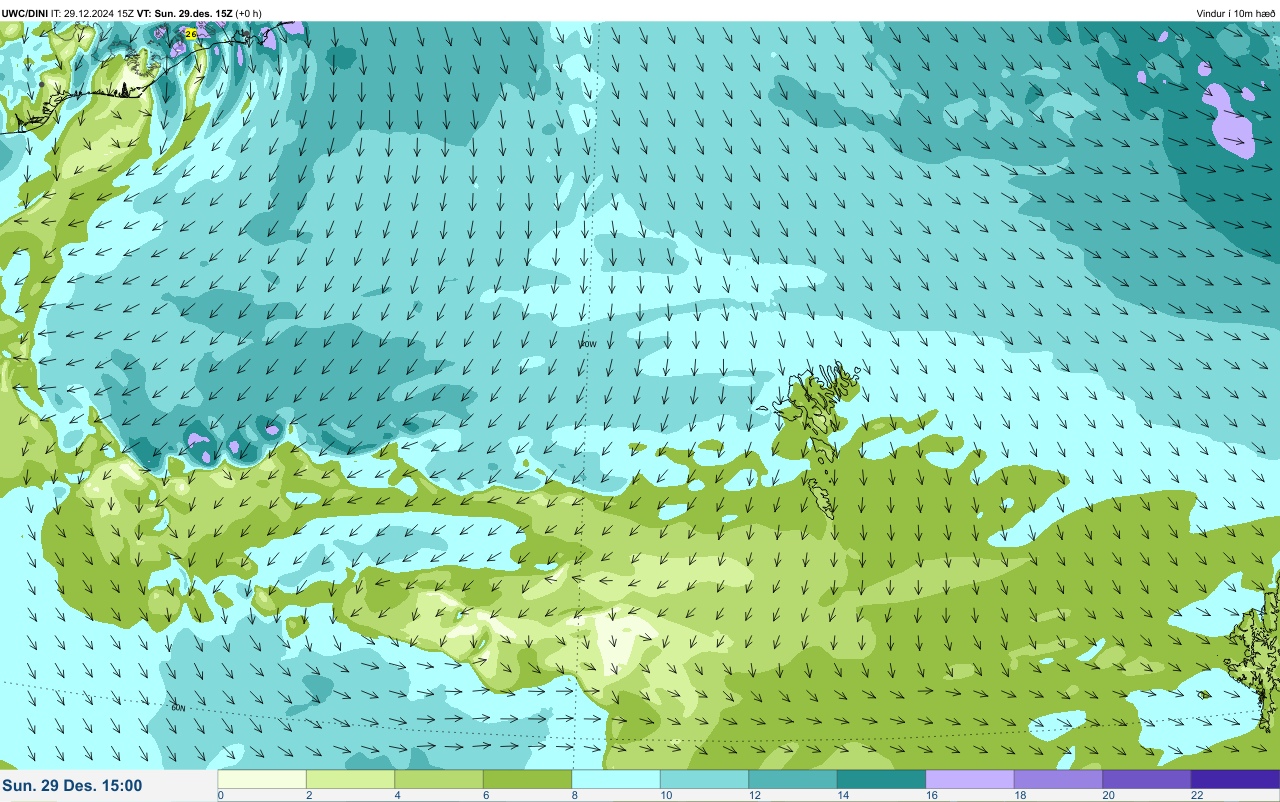This screenshot has height=802, width=1280.
Task: Click legend tick label '16'
Action: point(932,795)
